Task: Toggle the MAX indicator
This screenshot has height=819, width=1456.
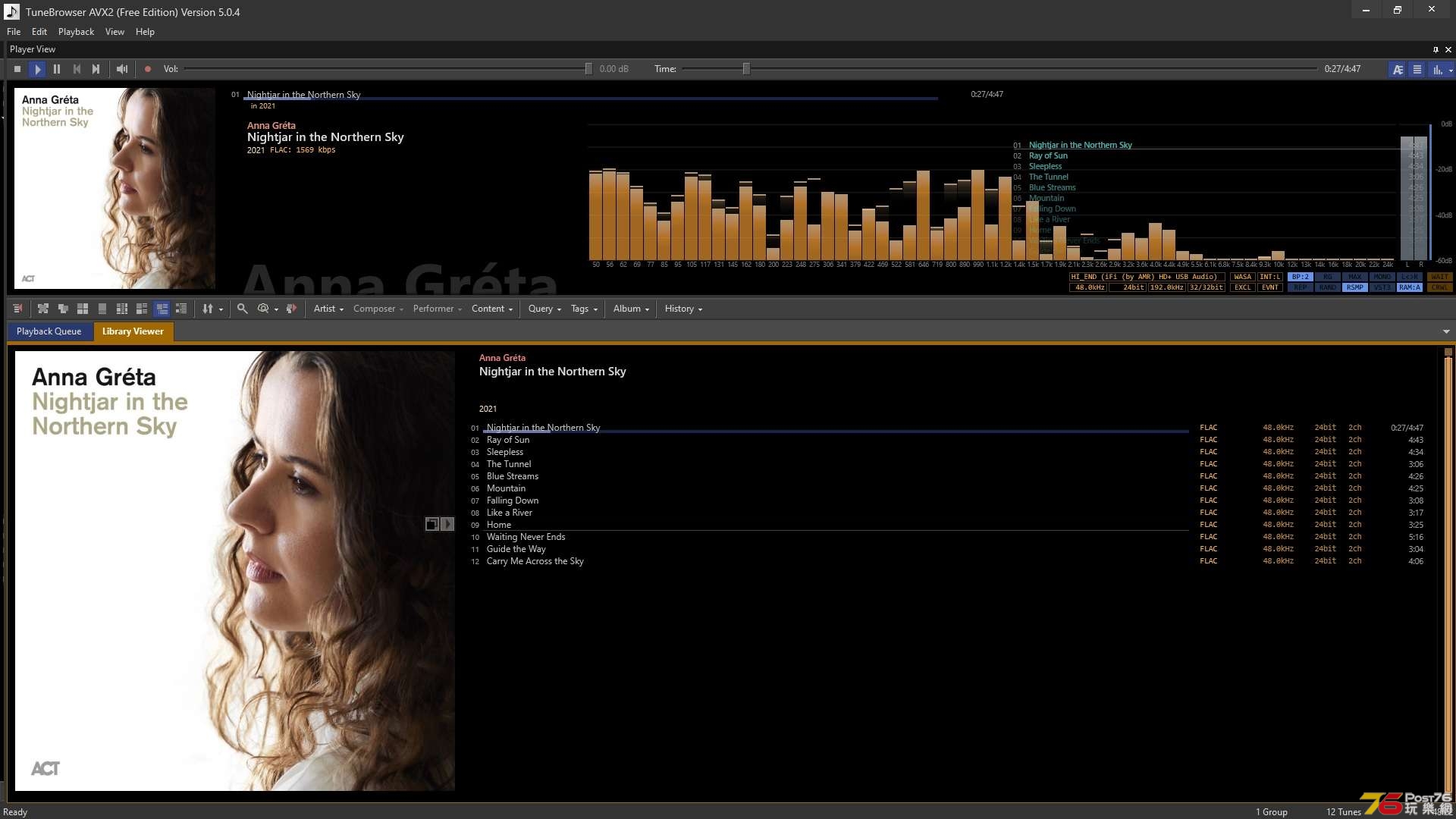Action: pyautogui.click(x=1355, y=277)
